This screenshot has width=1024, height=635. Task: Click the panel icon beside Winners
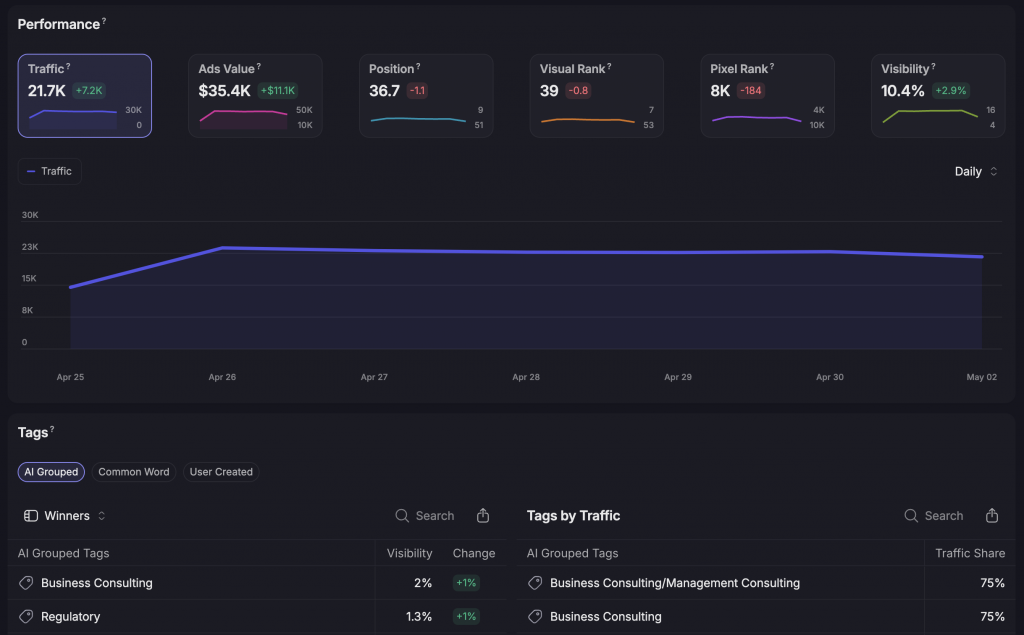coord(31,515)
